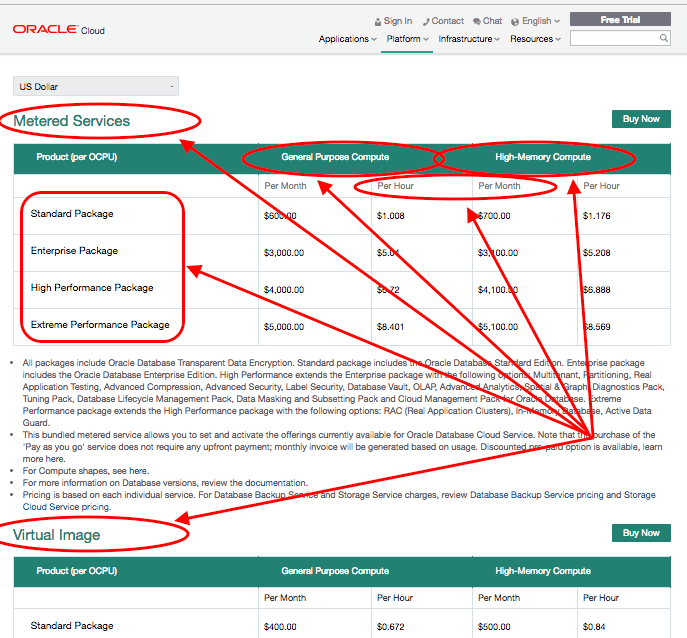The height and width of the screenshot is (638, 687).
Task: Click High Performance Package row label
Action: click(x=92, y=288)
